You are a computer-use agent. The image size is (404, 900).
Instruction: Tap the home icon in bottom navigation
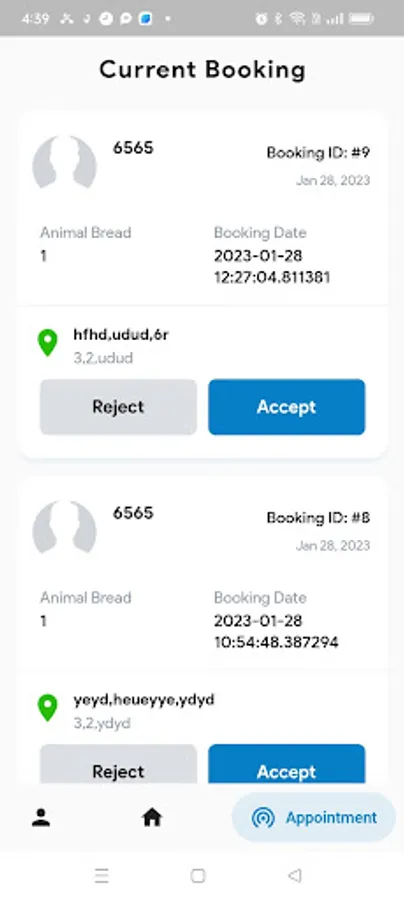152,817
